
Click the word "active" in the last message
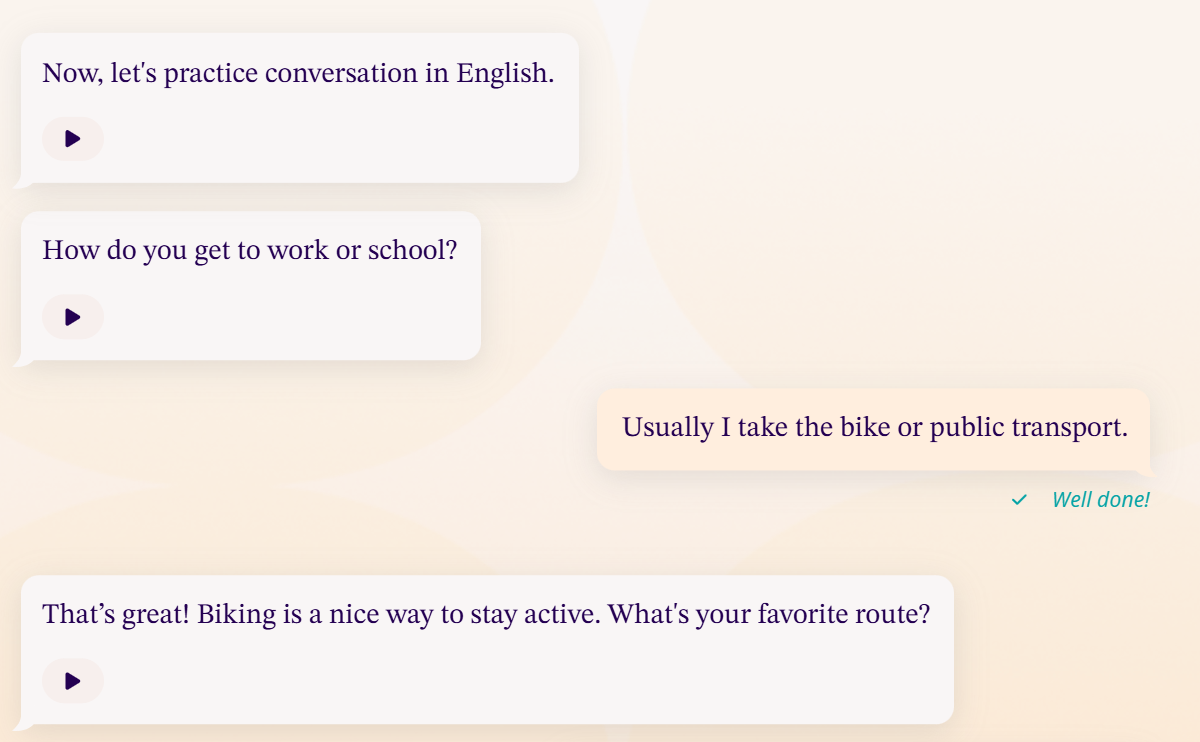(563, 614)
